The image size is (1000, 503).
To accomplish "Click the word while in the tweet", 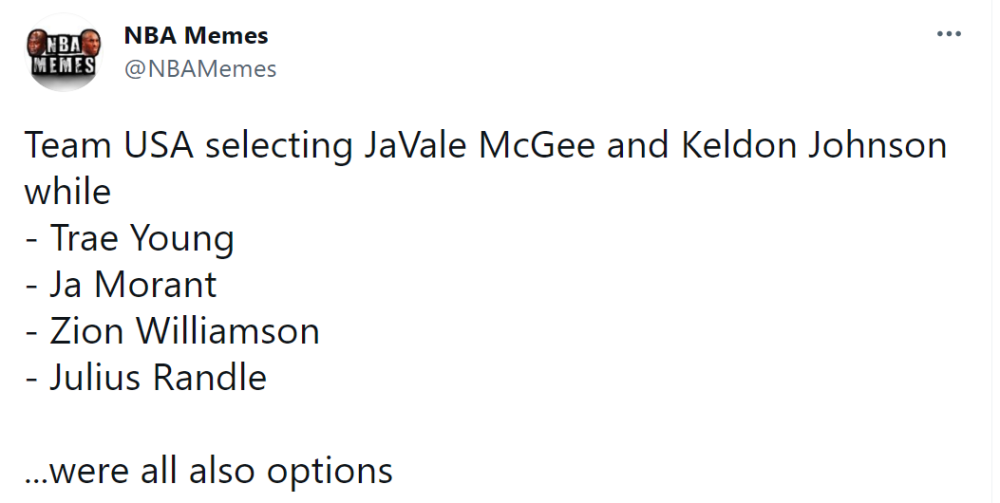I will (x=68, y=191).
